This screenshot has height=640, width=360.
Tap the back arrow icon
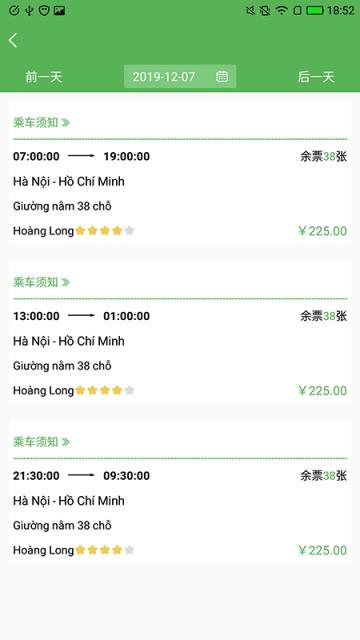pyautogui.click(x=13, y=40)
